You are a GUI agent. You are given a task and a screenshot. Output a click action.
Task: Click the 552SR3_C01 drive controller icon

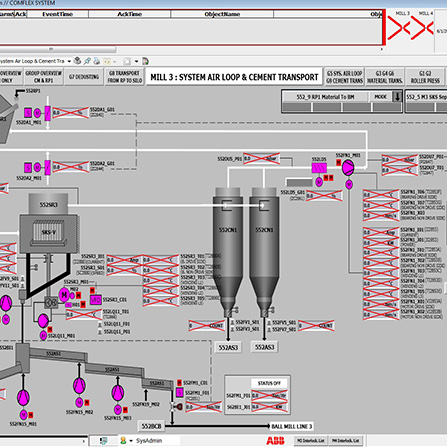pyautogui.click(x=96, y=300)
